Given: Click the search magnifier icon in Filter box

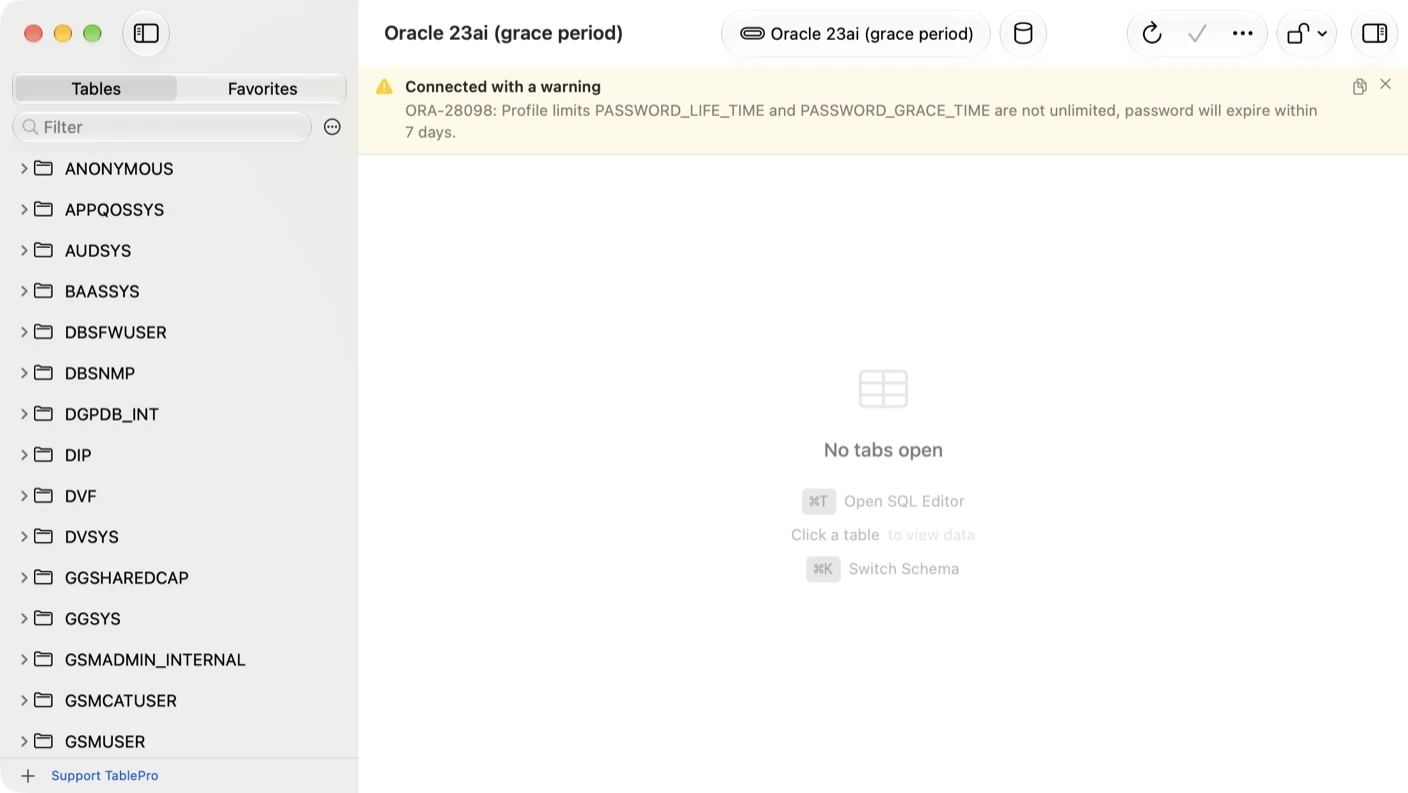Looking at the screenshot, I should point(30,127).
